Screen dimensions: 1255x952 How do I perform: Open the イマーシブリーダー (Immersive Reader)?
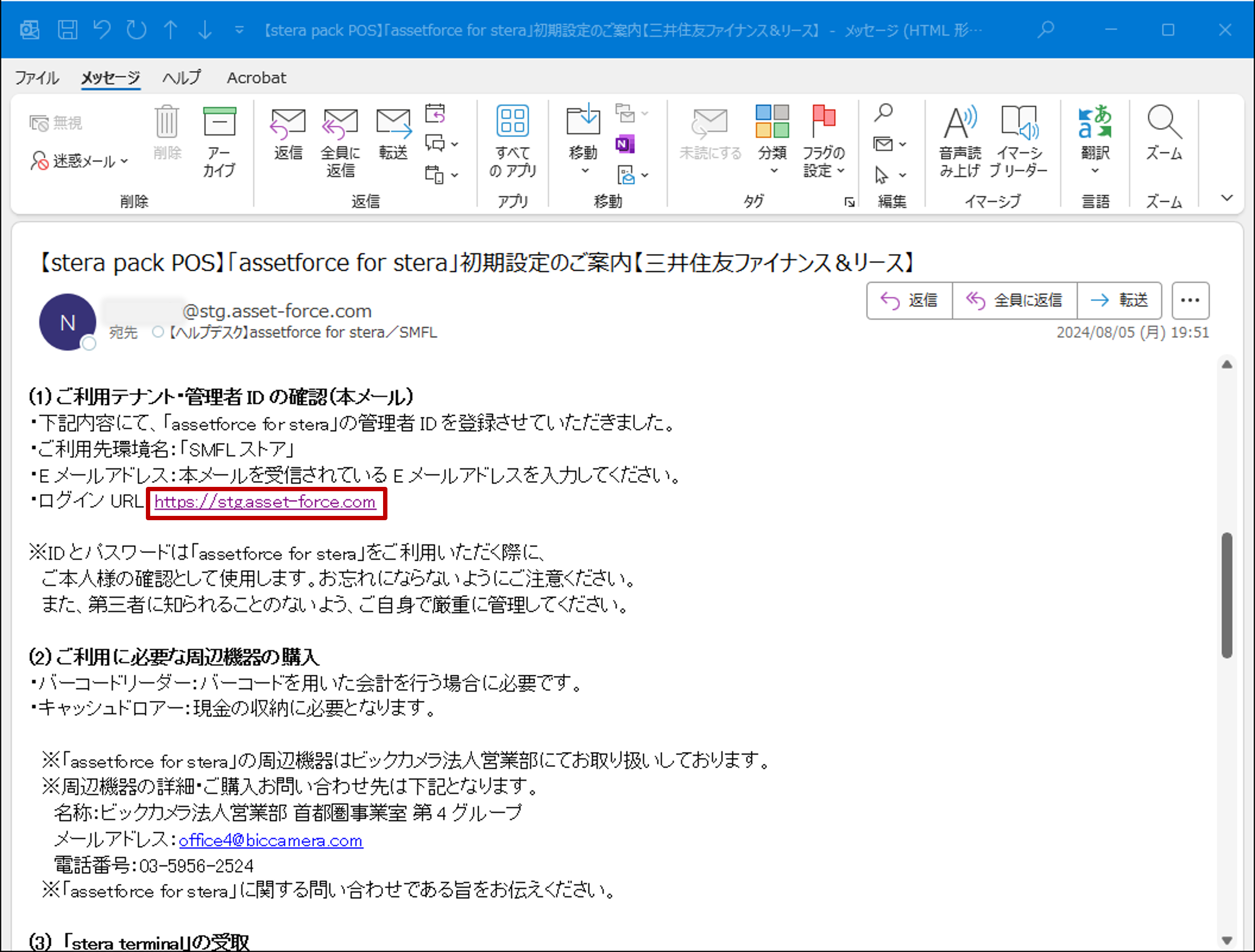pyautogui.click(x=1020, y=139)
